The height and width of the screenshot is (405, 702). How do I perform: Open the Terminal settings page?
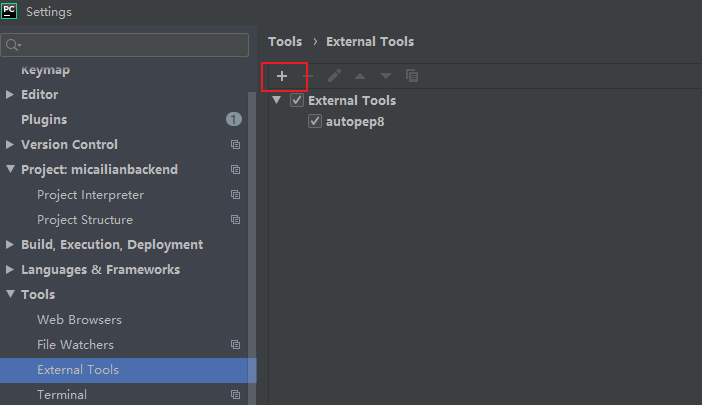pos(62,395)
